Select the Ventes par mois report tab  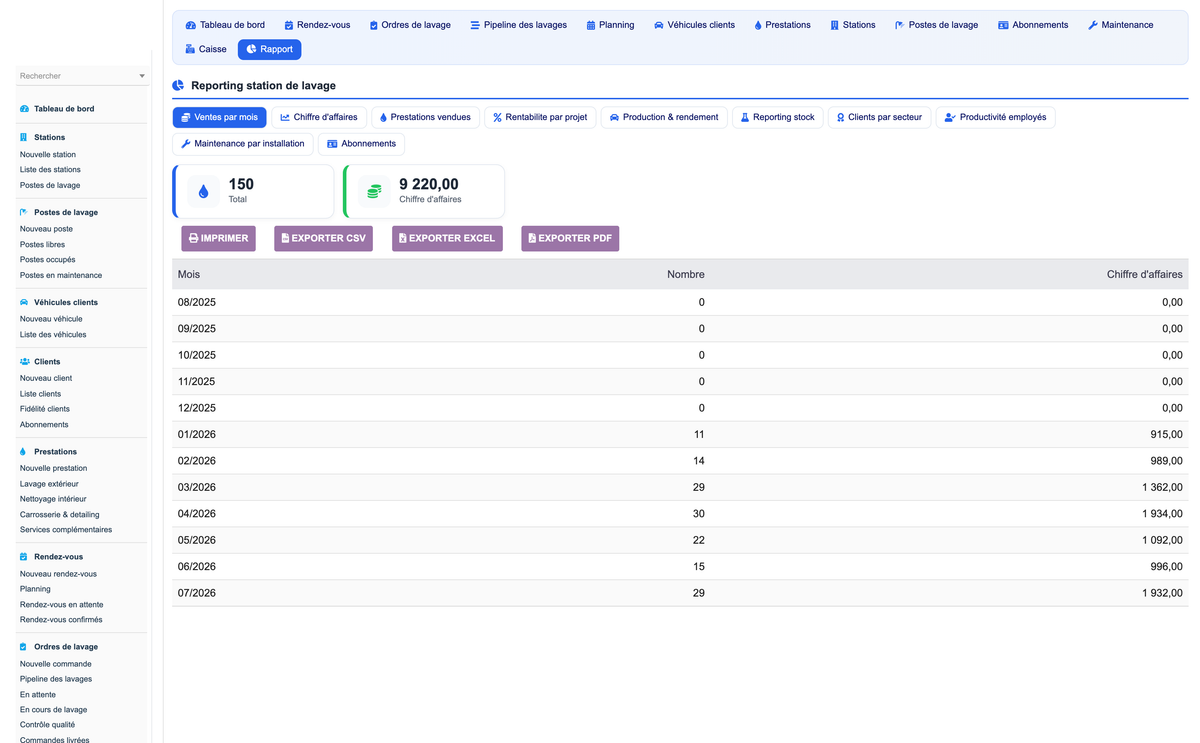coord(219,117)
